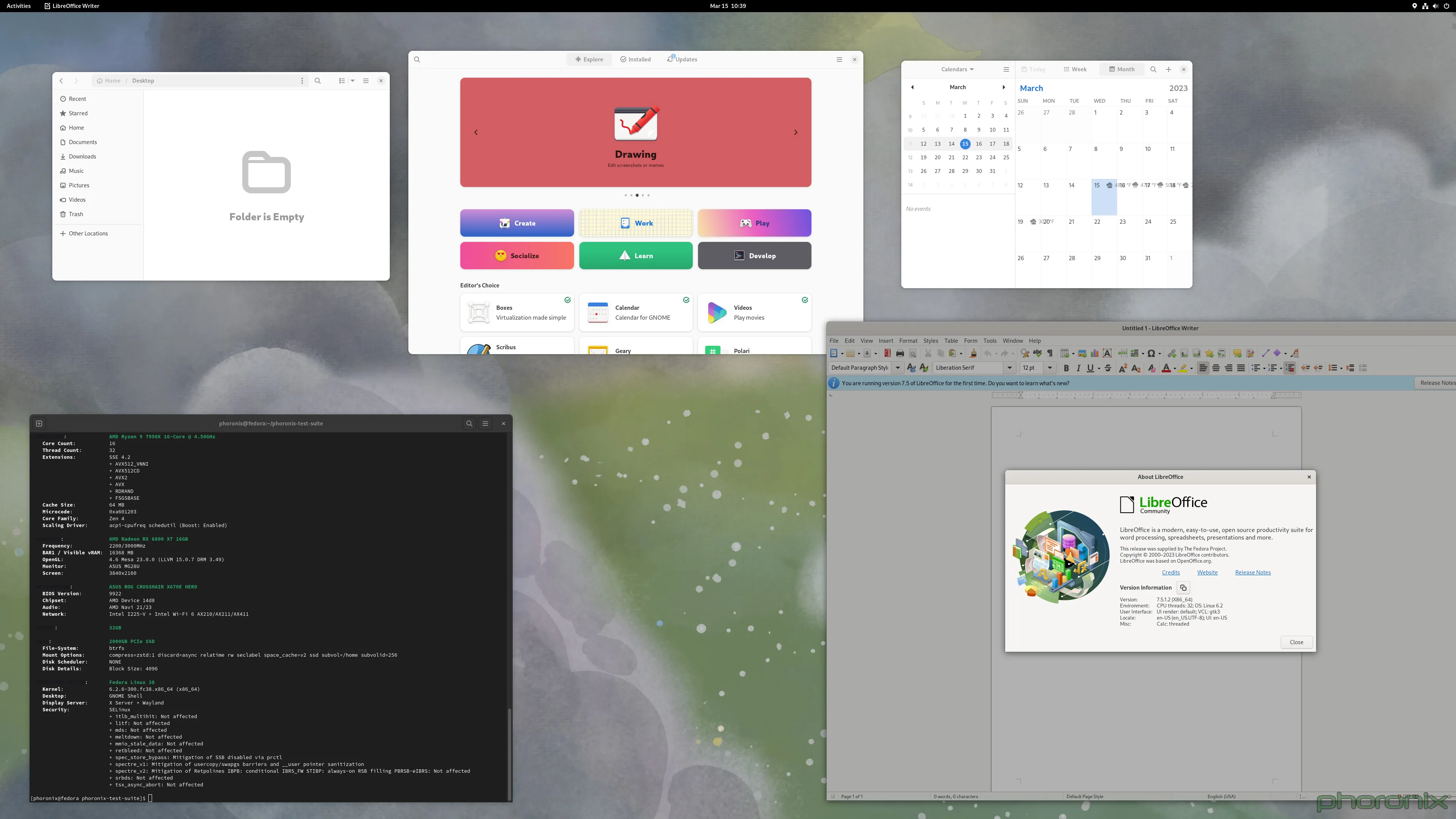Viewport: 1456px width, 819px height.
Task: Toggle Center Horizontally alignment
Action: [x=1216, y=368]
